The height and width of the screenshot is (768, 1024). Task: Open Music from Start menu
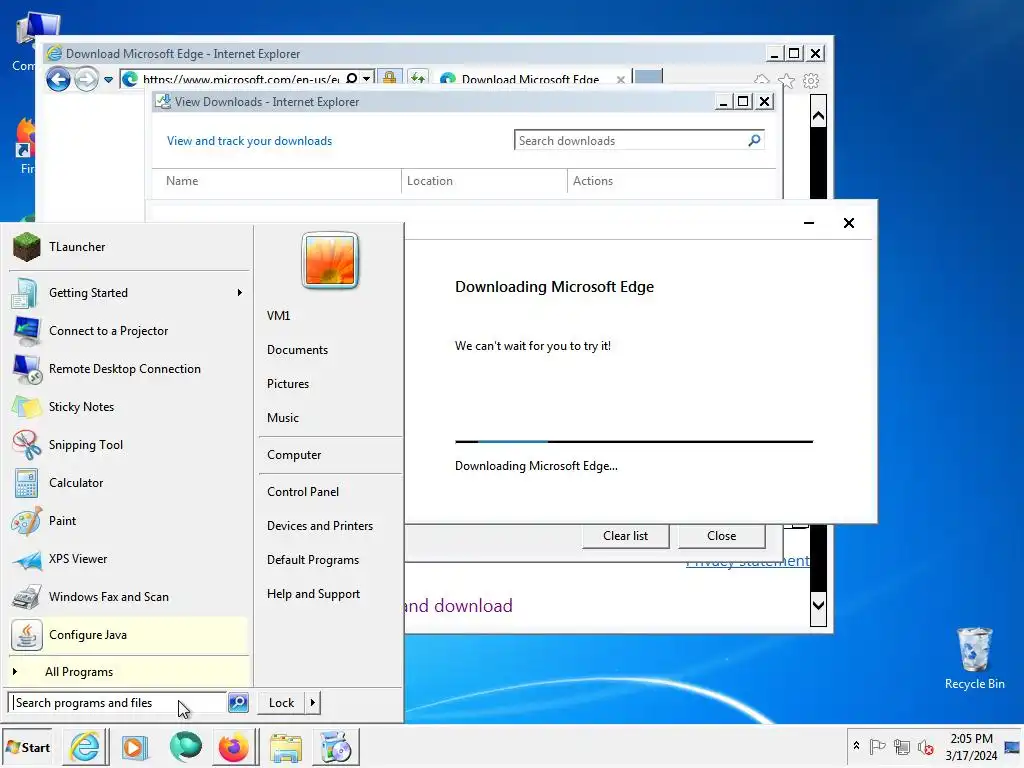(283, 418)
